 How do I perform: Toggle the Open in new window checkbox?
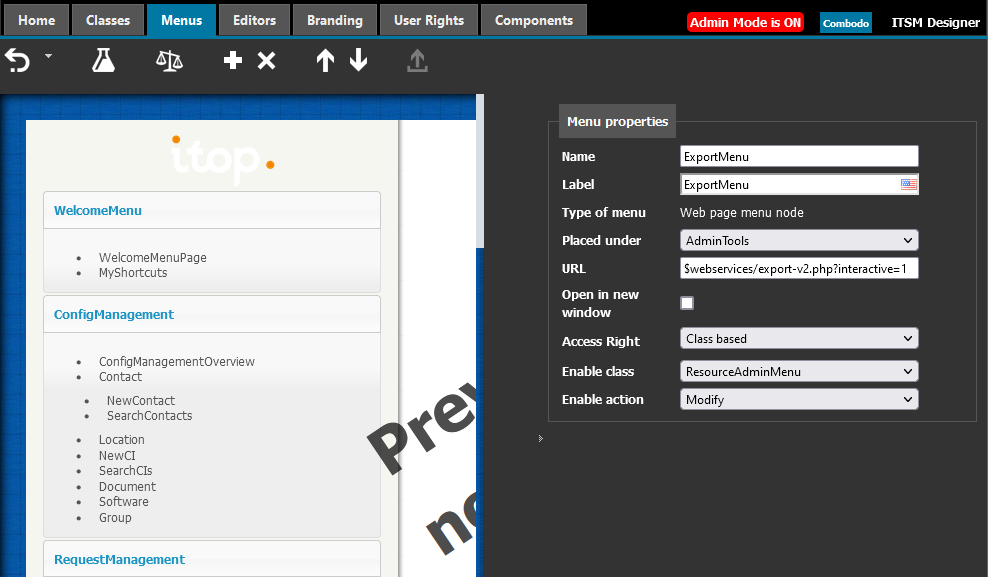[x=687, y=303]
